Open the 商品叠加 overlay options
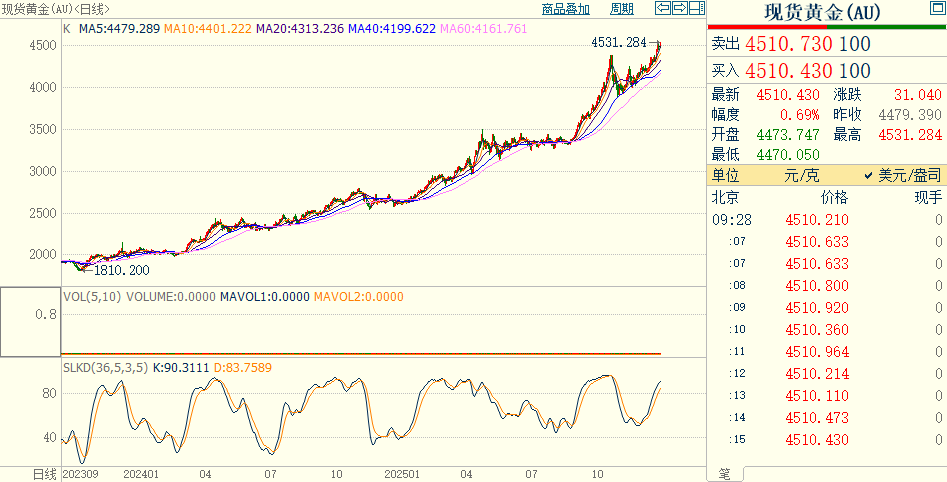 (x=565, y=9)
